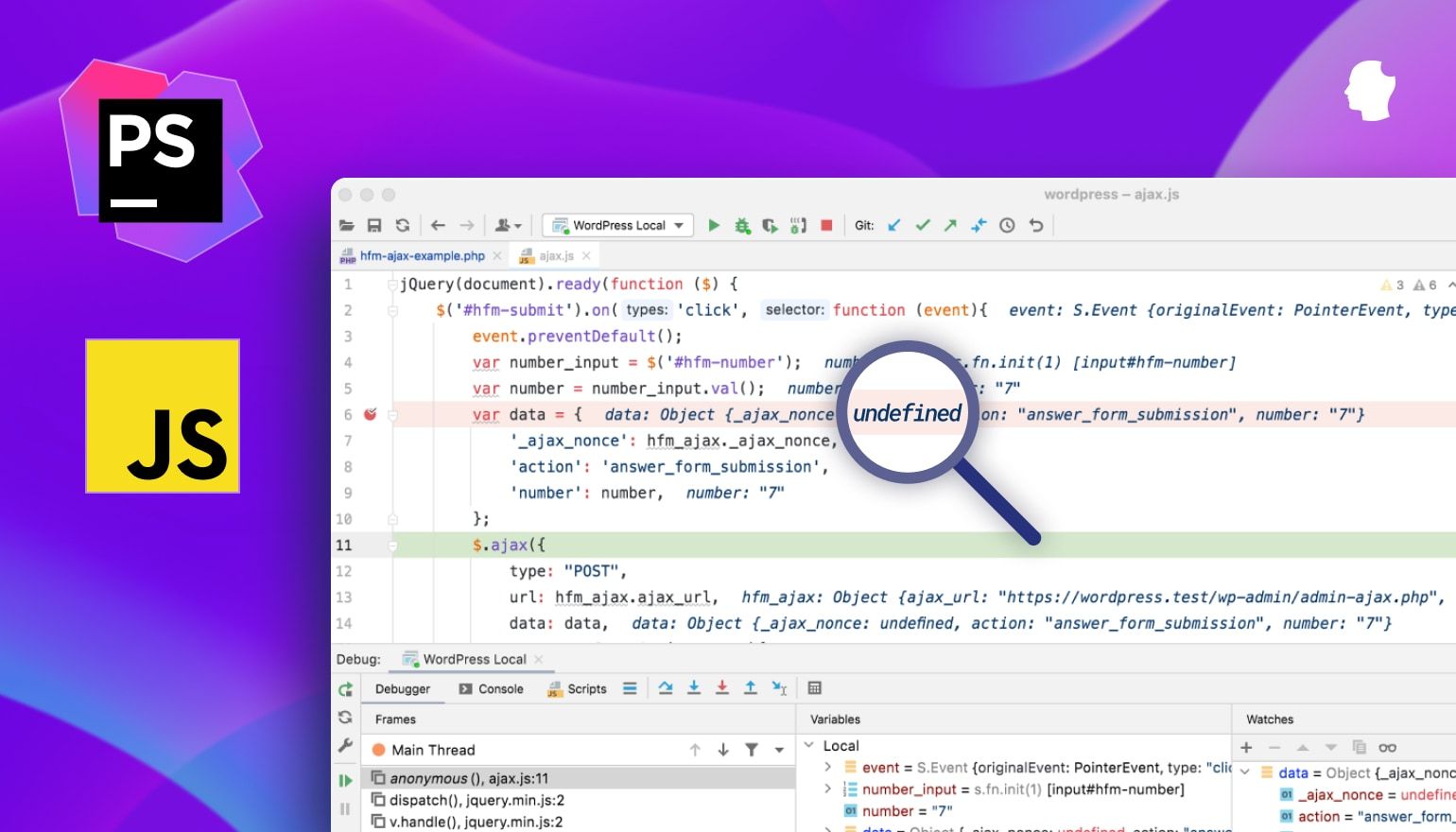
Task: Step over the current line
Action: click(x=666, y=688)
